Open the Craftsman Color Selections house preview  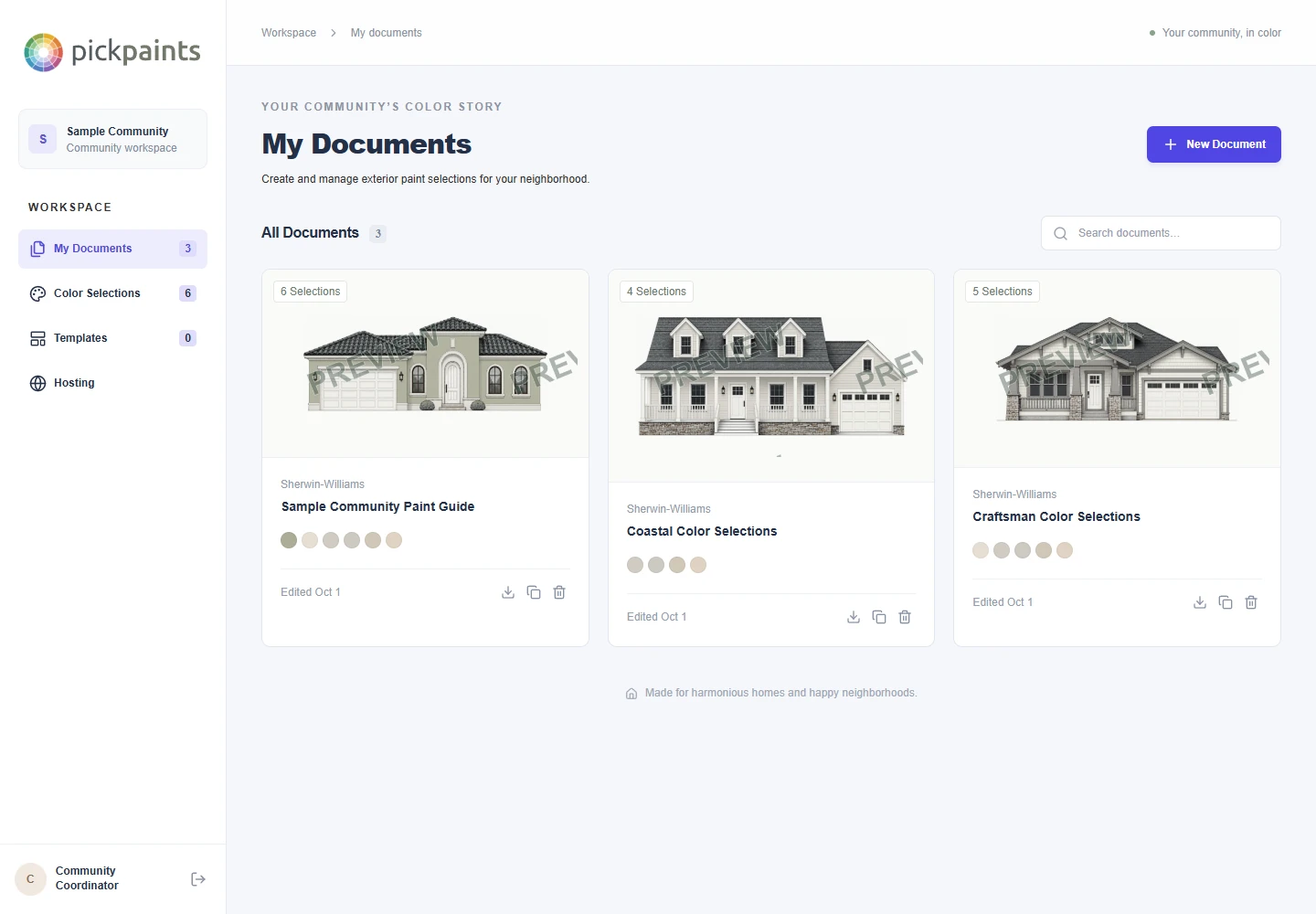pos(1117,368)
